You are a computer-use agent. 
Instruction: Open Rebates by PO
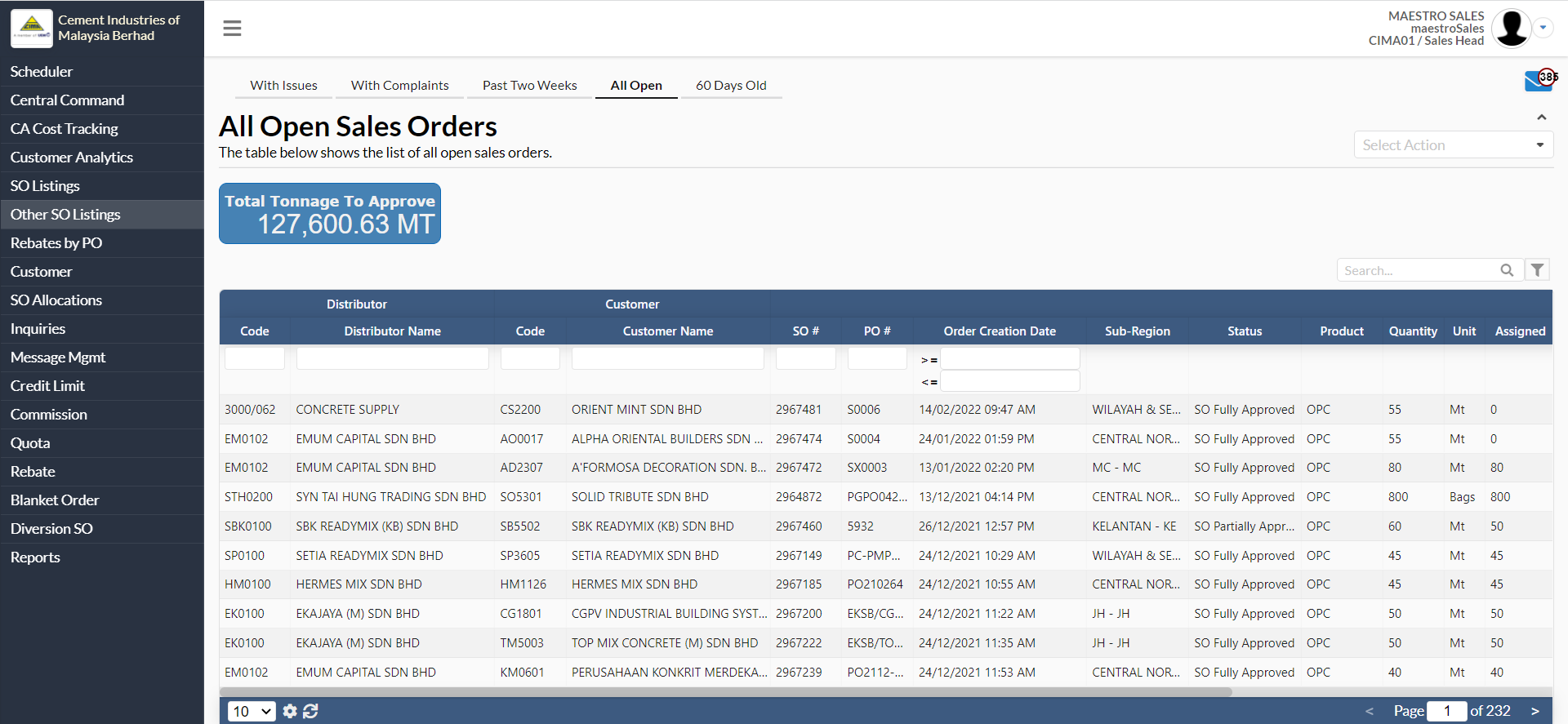pyautogui.click(x=102, y=243)
